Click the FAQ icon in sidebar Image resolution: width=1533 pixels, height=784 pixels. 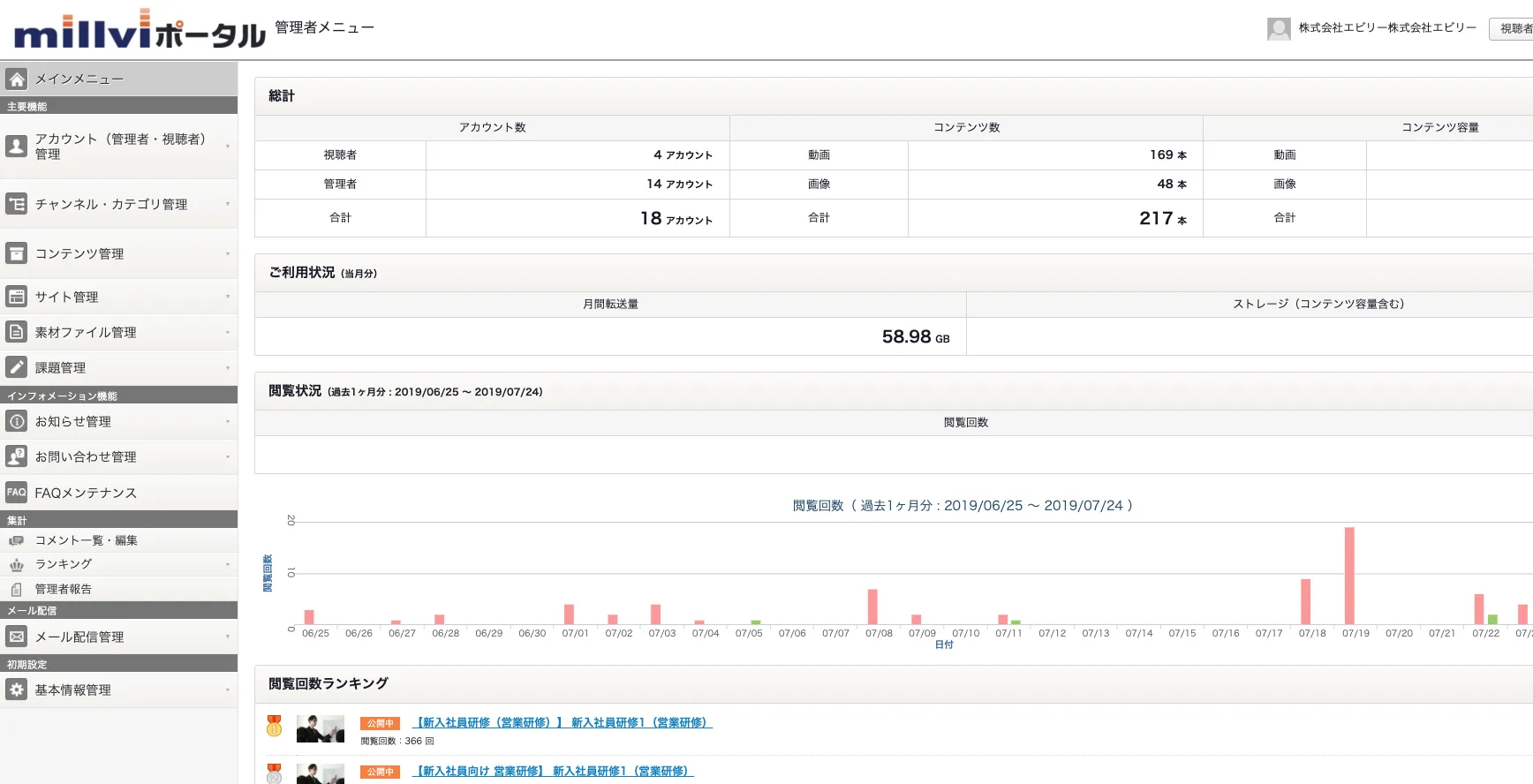pos(16,493)
